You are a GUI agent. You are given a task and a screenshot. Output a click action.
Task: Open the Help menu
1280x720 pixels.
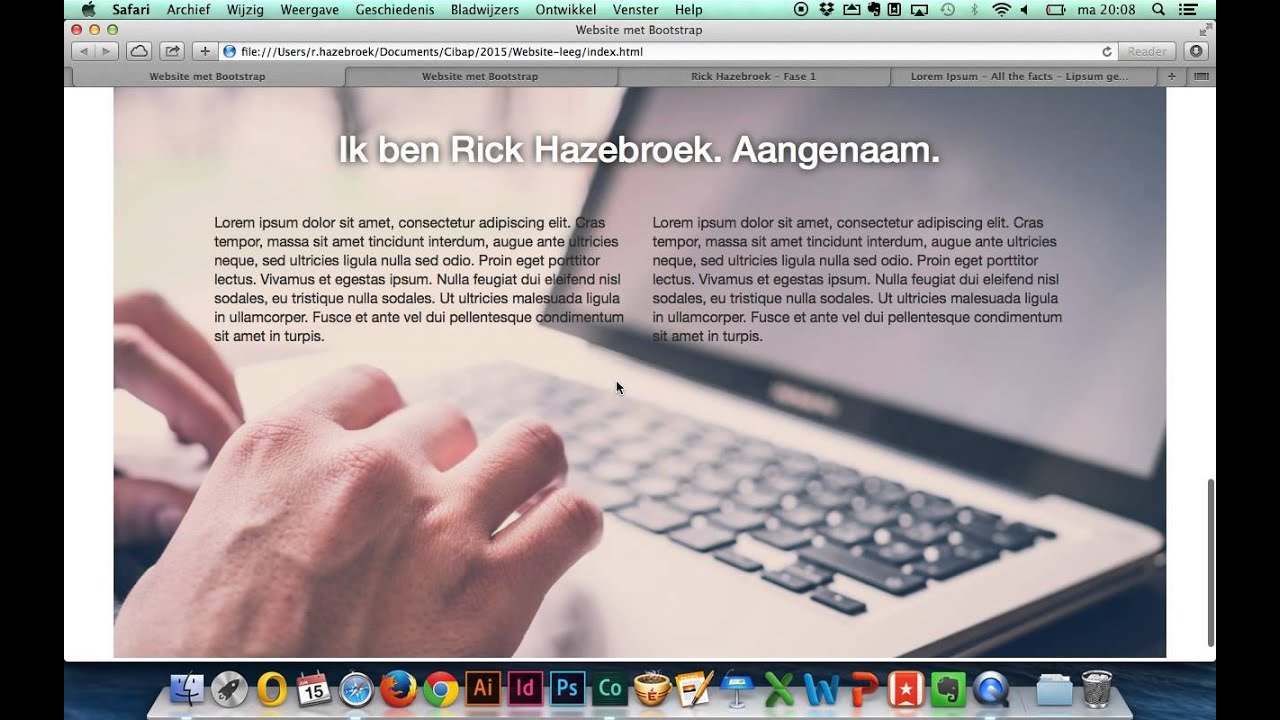(x=689, y=9)
